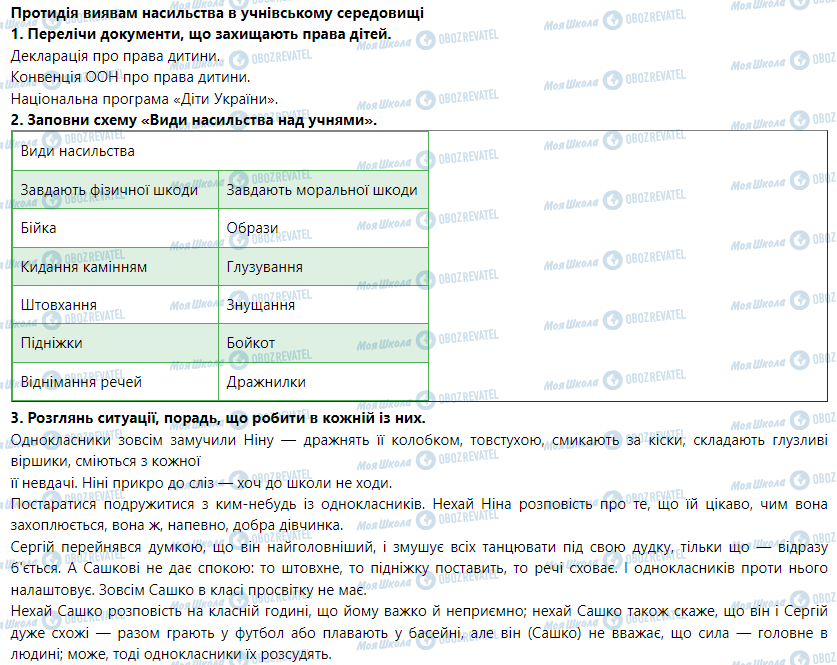Select column header 'Завдають фізичної шкоди'
Viewport: 837px width, 665px height.
click(109, 190)
